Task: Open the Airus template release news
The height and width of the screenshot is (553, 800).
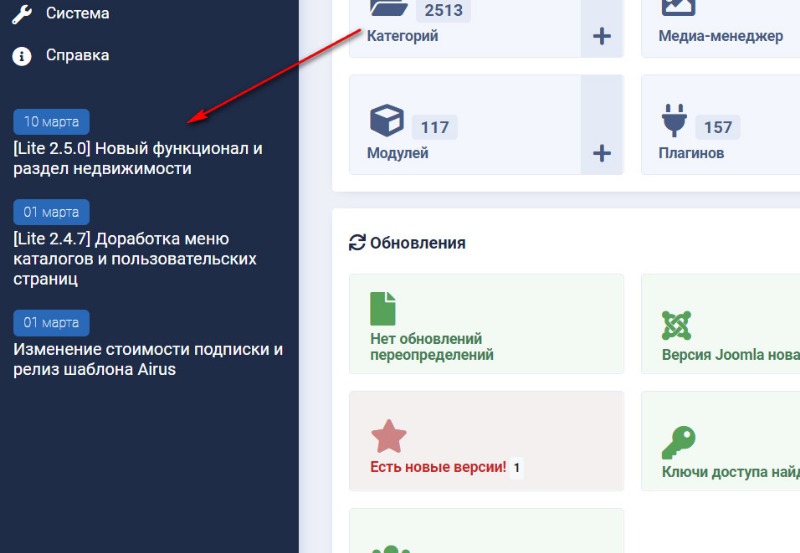Action: [x=147, y=359]
